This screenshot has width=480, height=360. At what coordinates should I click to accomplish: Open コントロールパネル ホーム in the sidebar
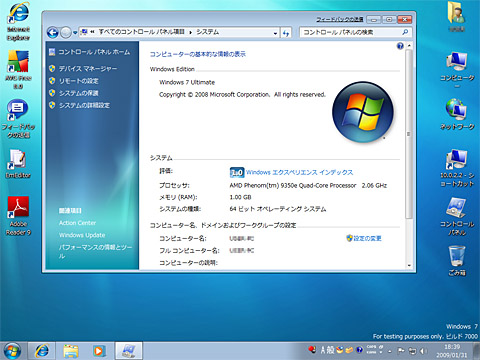(x=94, y=52)
